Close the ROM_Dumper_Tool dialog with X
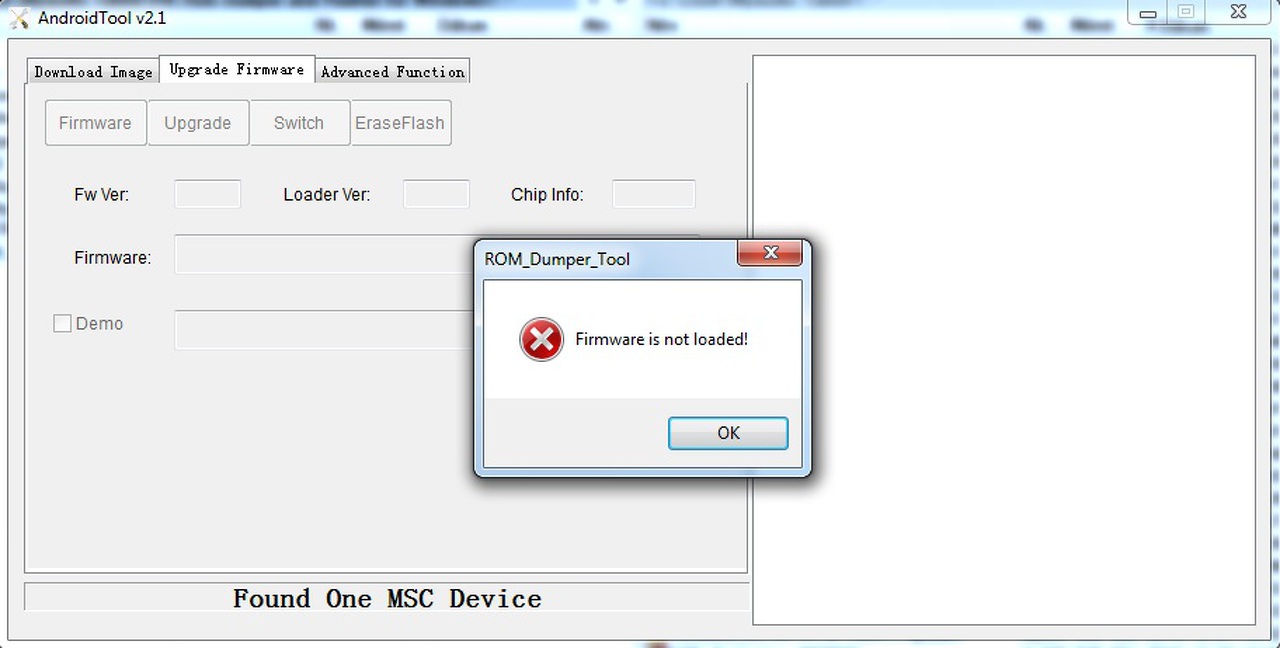1280x648 pixels. (x=770, y=253)
